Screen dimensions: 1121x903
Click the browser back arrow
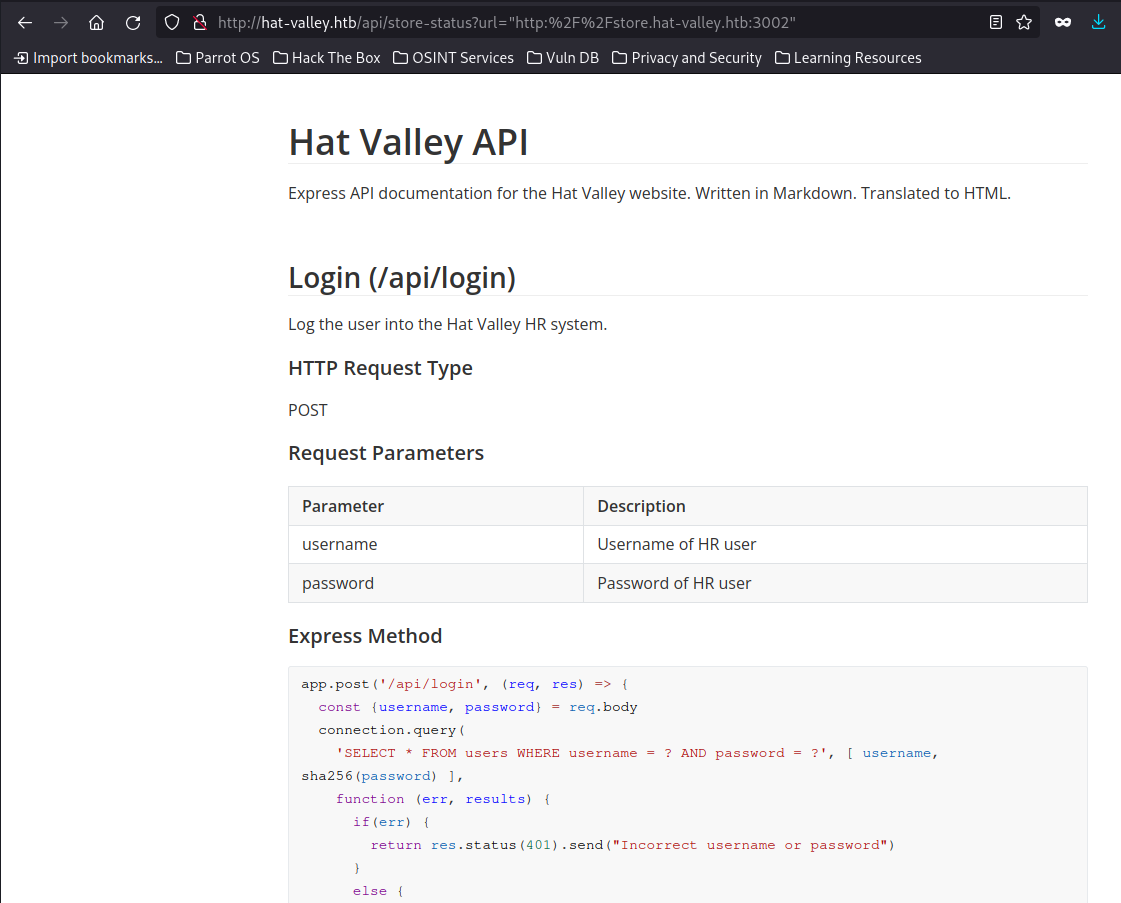(x=25, y=22)
